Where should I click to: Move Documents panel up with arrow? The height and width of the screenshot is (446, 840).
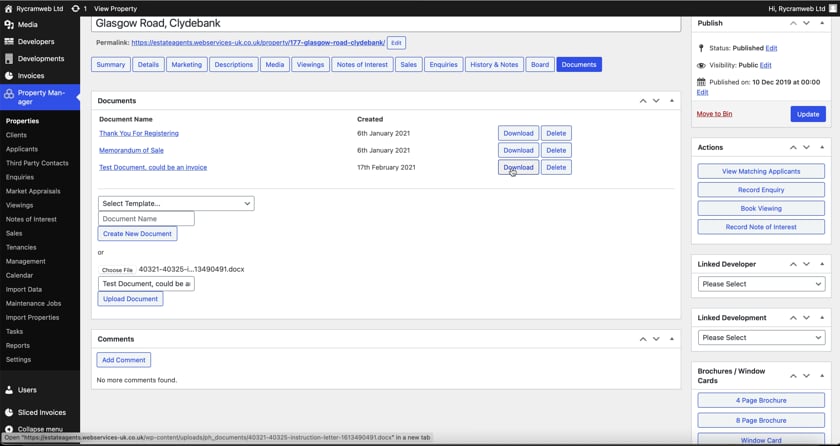click(643, 101)
